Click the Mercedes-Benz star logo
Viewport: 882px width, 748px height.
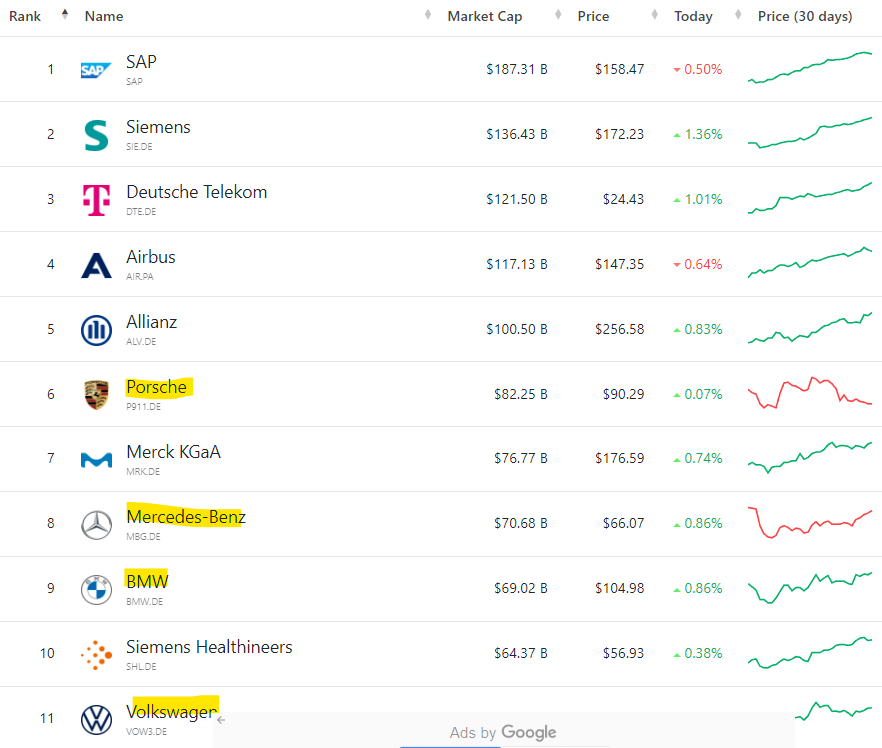(96, 525)
